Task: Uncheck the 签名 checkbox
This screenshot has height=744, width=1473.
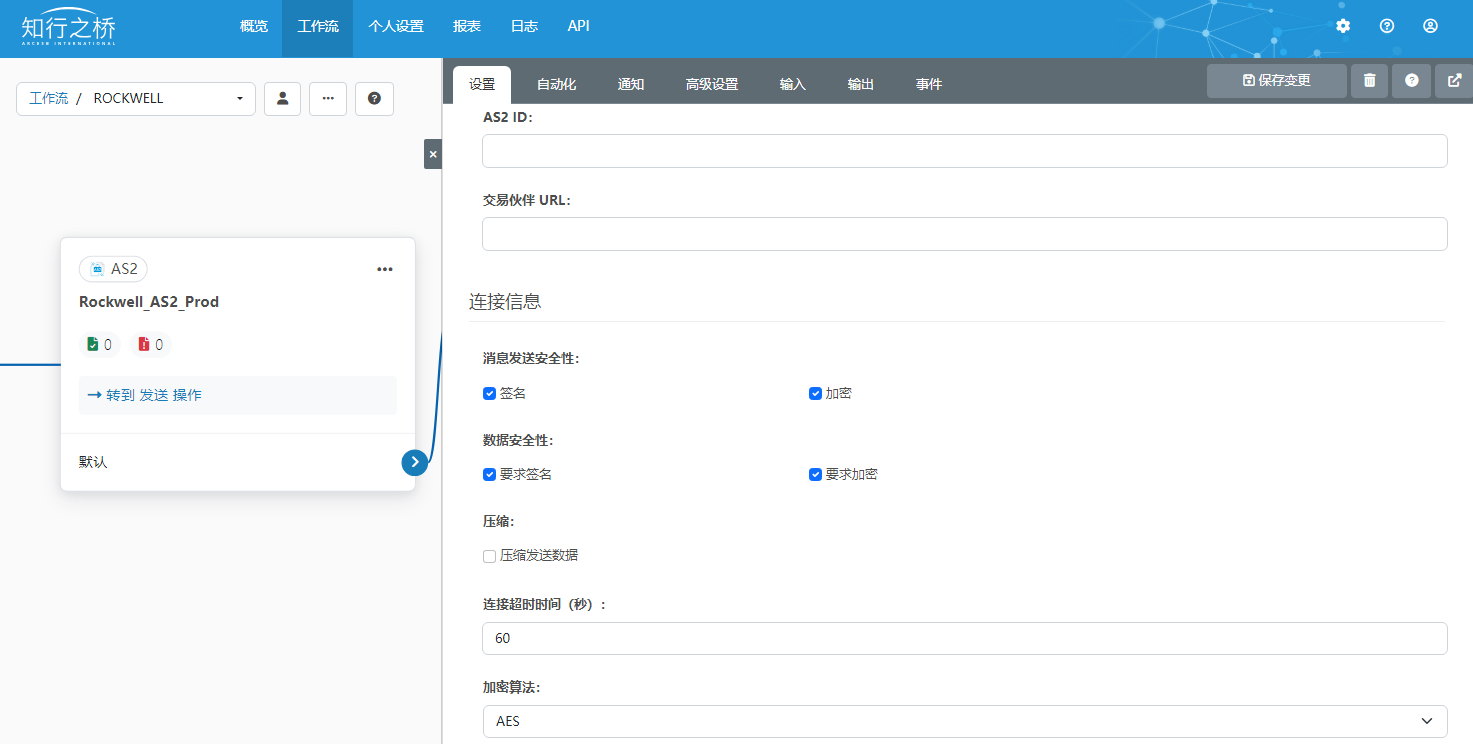Action: click(x=490, y=394)
